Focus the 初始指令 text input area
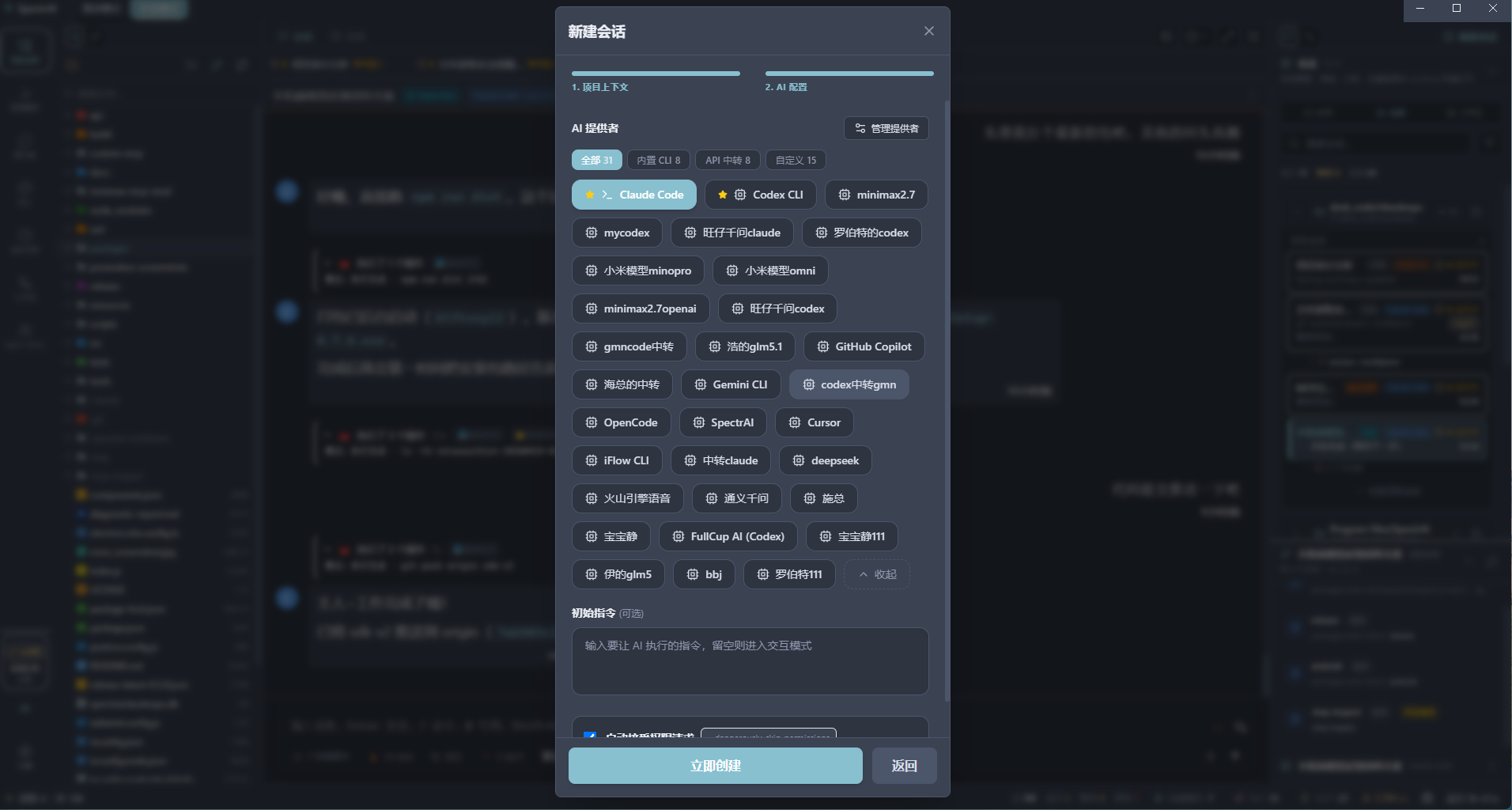Image resolution: width=1512 pixels, height=810 pixels. pos(749,661)
